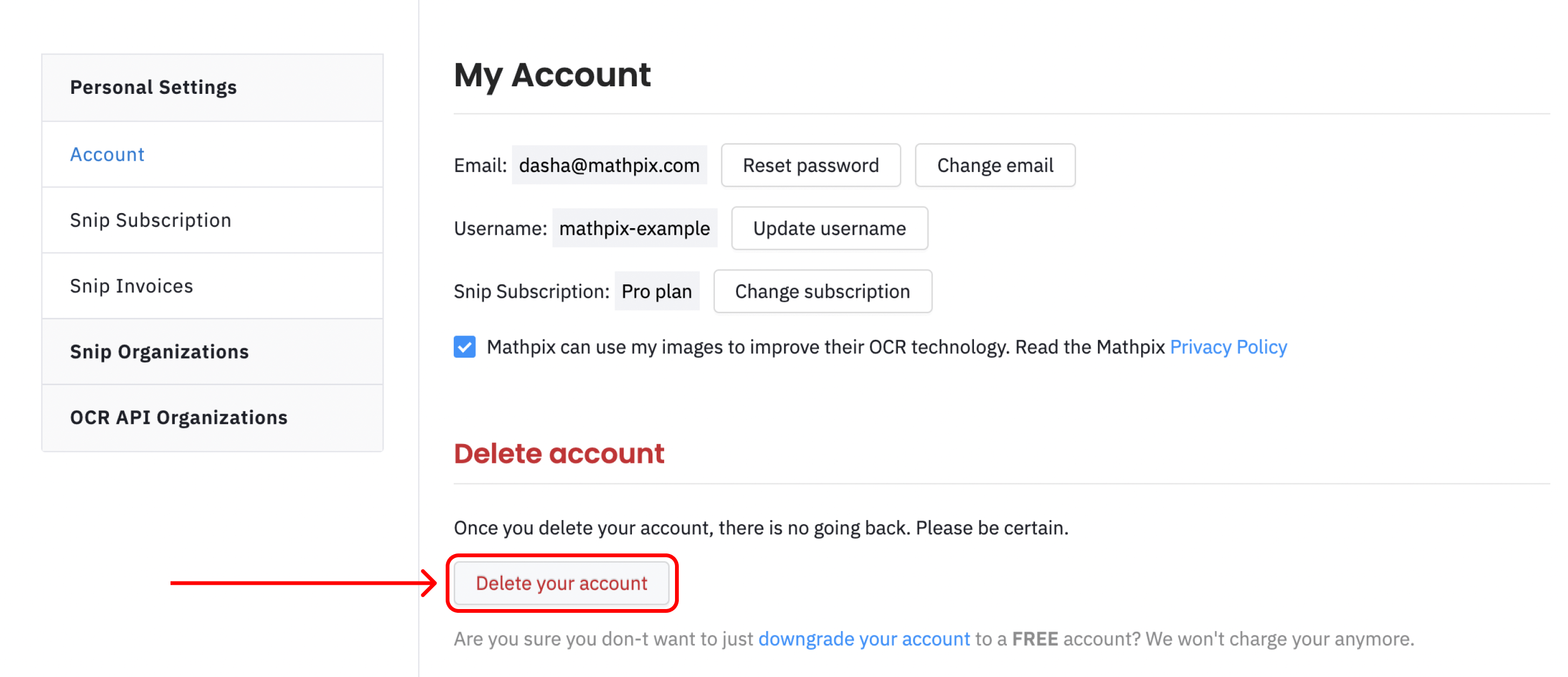
Task: Select the Pro plan subscription value
Action: [657, 291]
